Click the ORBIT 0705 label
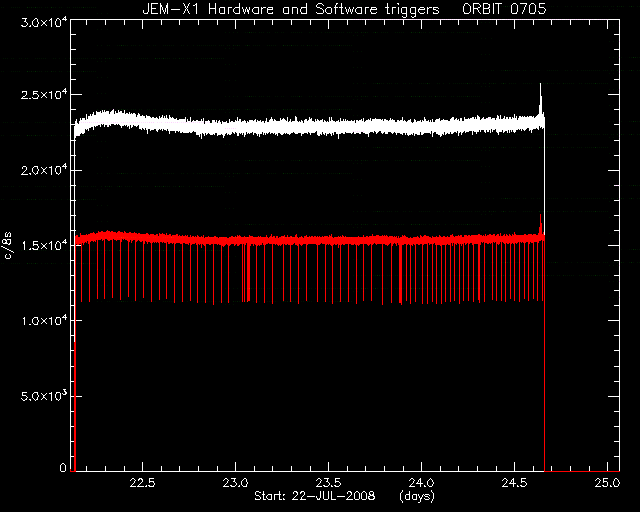Viewport: 640px width, 512px height. 504,9
